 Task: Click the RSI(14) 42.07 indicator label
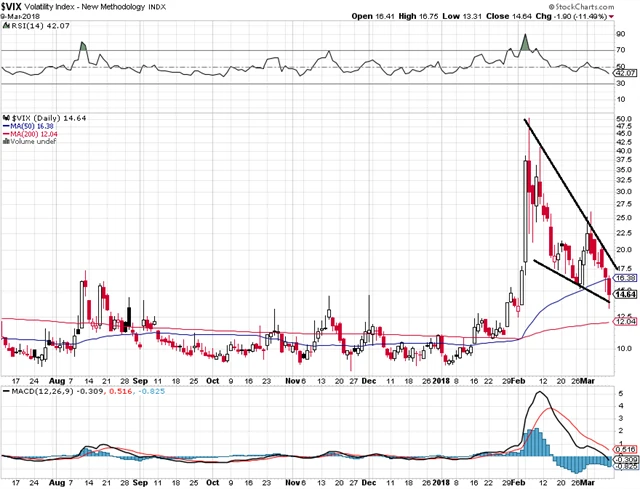(x=40, y=25)
